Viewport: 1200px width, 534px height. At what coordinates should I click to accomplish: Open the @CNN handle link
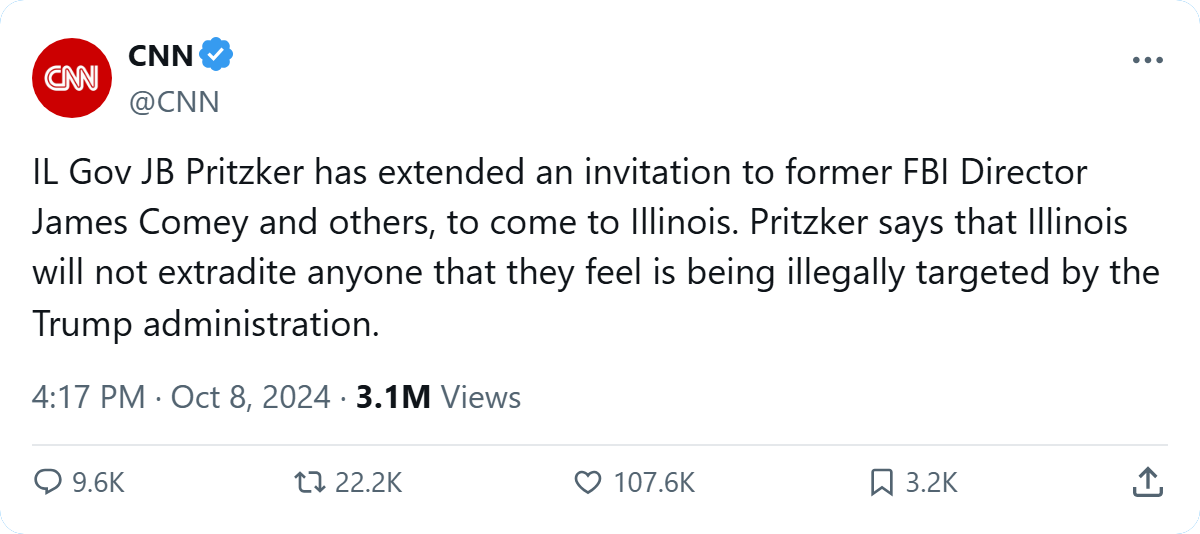pos(173,102)
